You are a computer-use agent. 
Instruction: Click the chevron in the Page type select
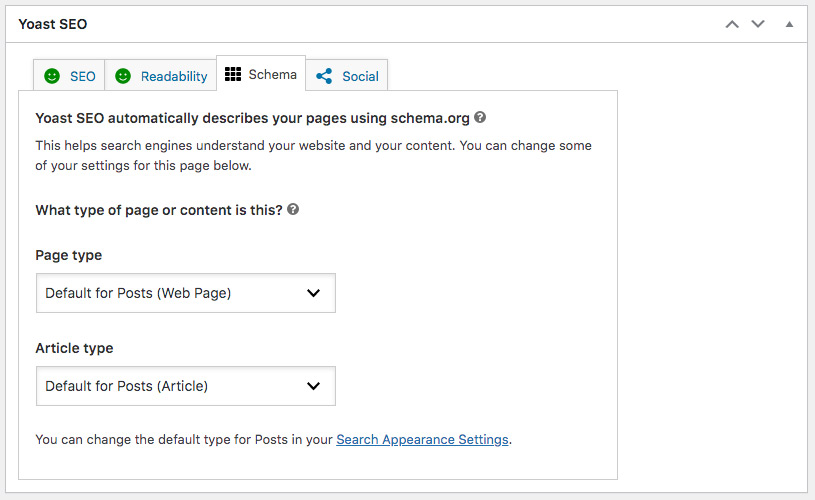pyautogui.click(x=313, y=293)
